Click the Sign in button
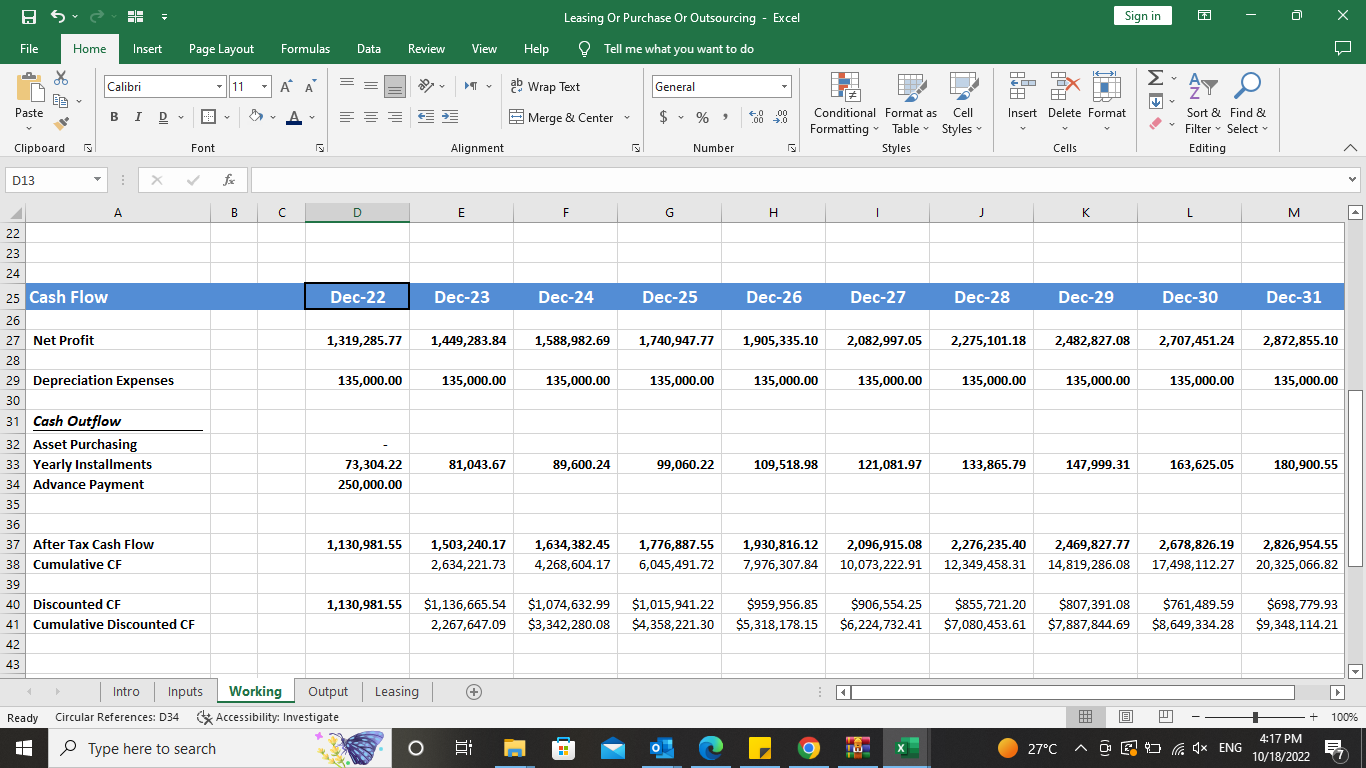Viewport: 1366px width, 768px height. (1142, 16)
